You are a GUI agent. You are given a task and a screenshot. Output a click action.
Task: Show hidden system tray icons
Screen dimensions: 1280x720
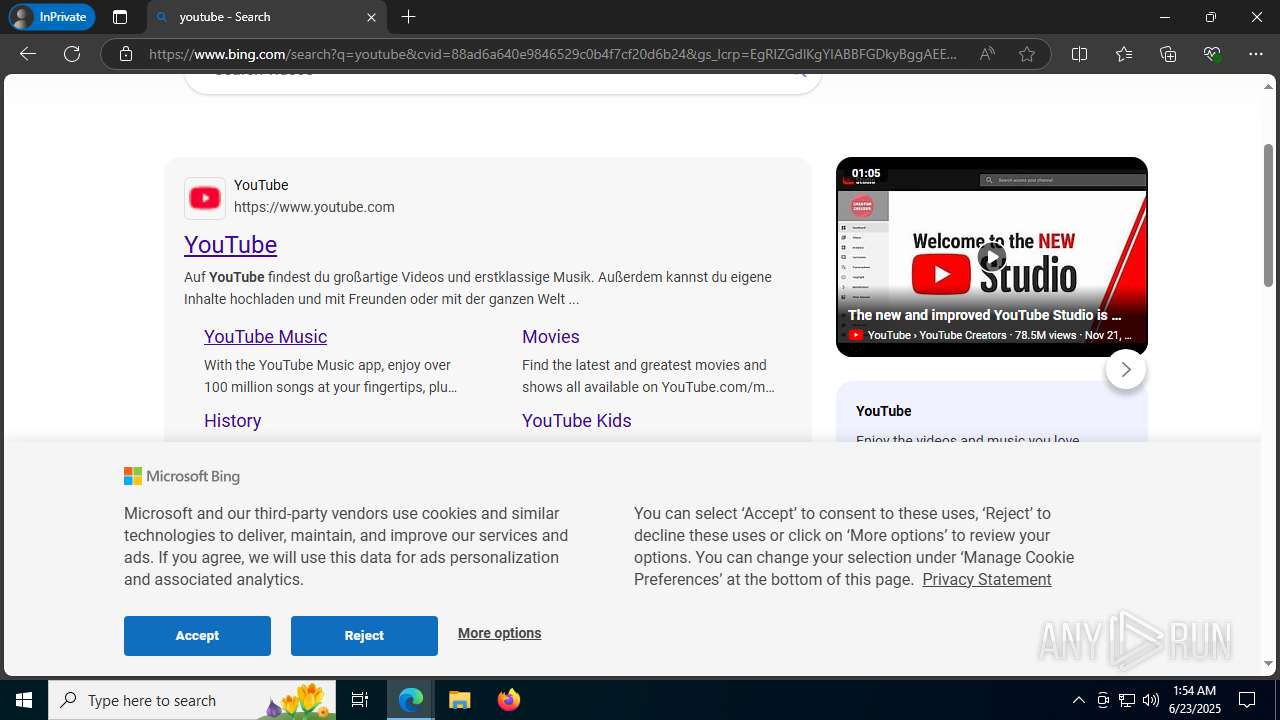(1078, 700)
